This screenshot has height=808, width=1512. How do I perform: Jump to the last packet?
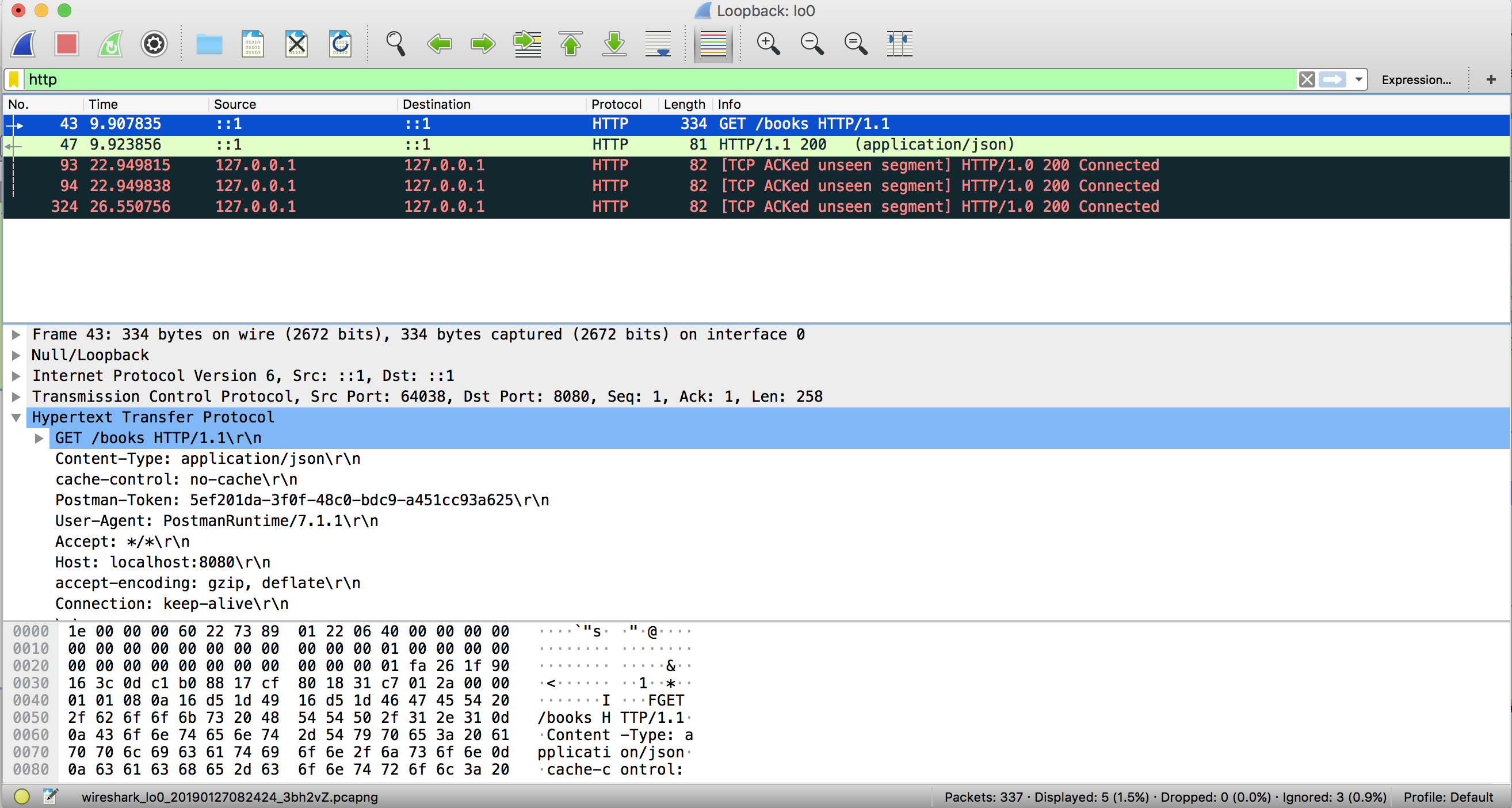(x=614, y=44)
